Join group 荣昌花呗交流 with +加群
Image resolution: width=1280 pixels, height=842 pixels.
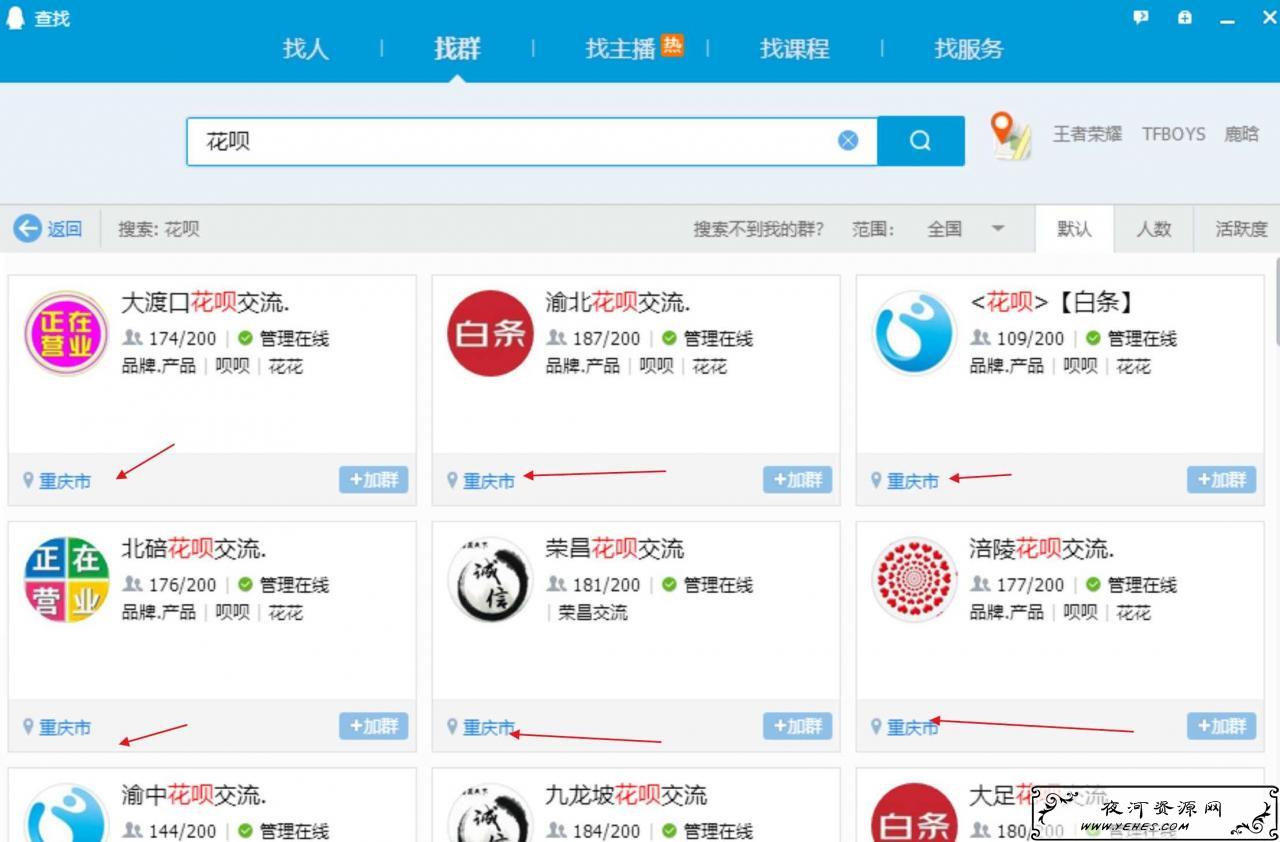(x=797, y=726)
